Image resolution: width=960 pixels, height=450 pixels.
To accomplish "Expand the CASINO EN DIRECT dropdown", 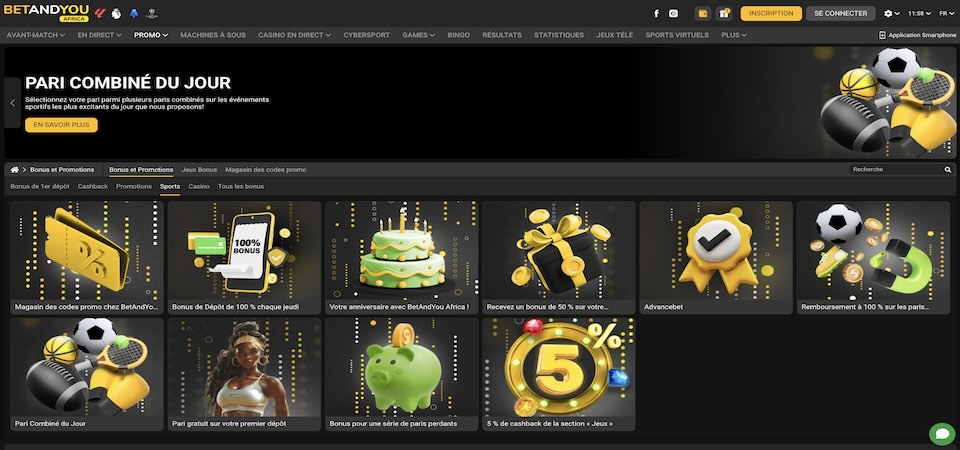I will [294, 35].
